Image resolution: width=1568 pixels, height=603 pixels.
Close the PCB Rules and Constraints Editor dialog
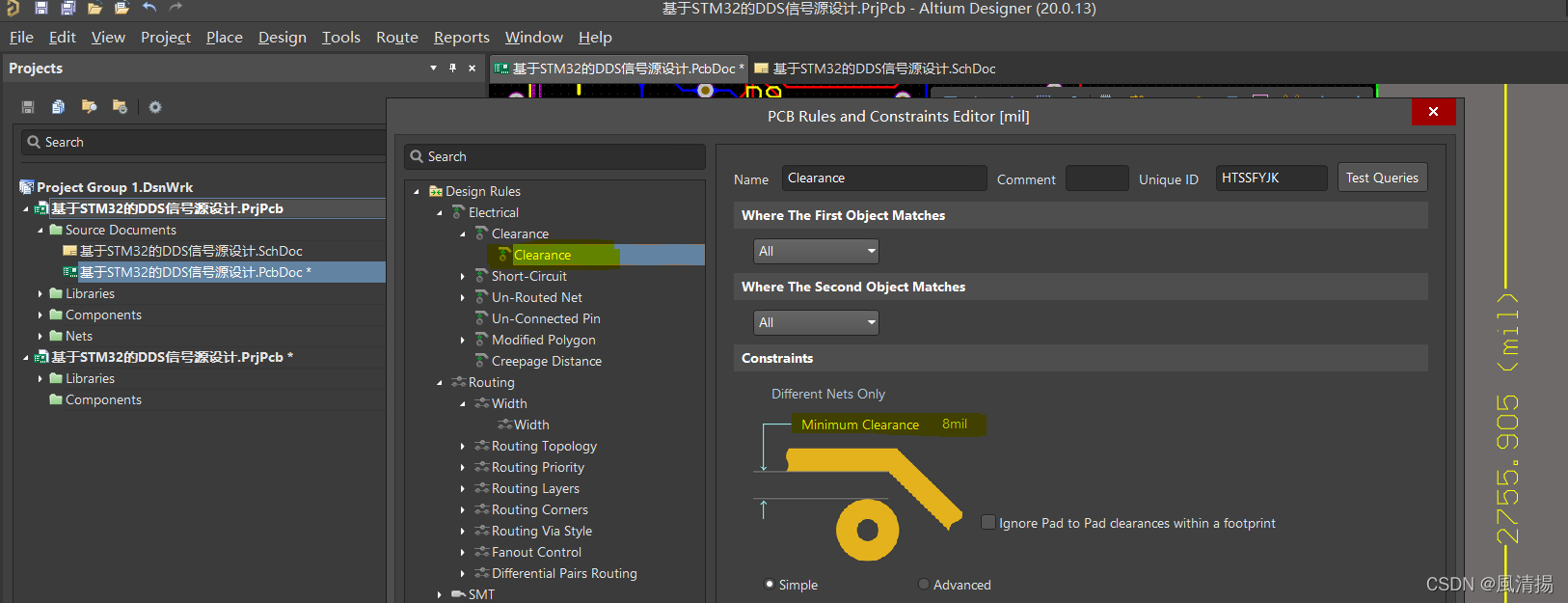click(1433, 112)
